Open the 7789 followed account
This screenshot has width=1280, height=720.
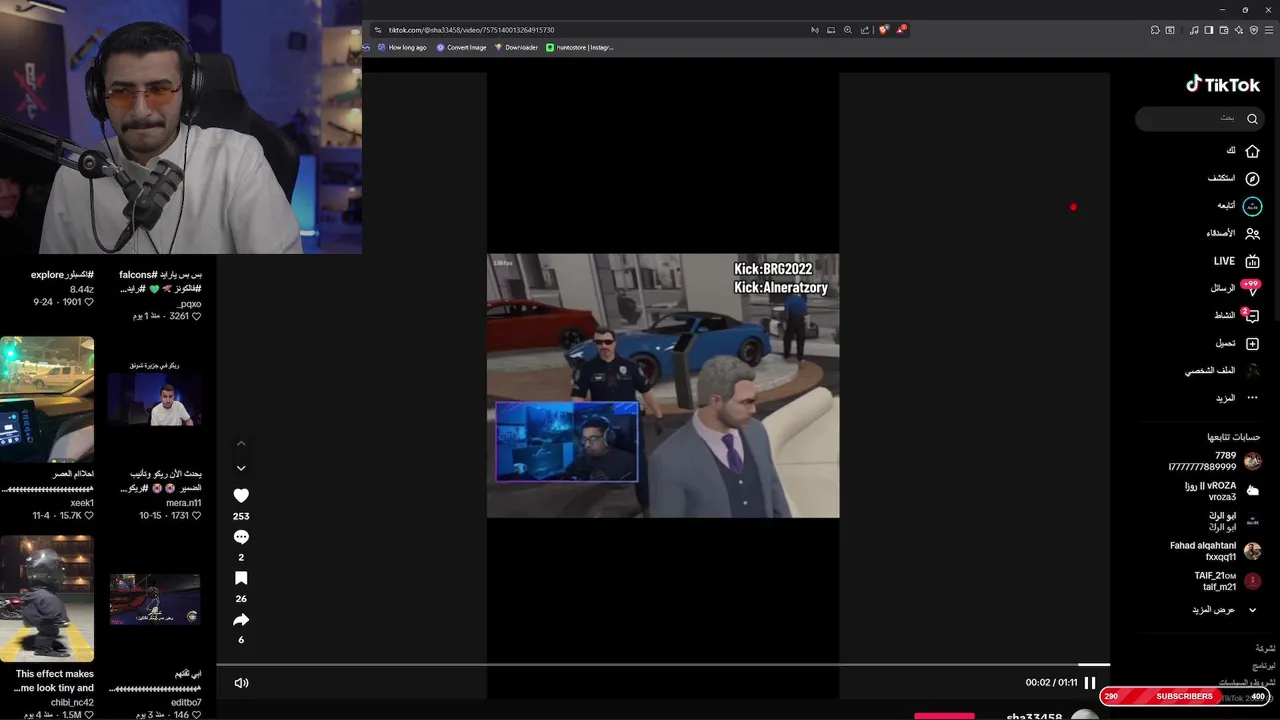point(1214,461)
